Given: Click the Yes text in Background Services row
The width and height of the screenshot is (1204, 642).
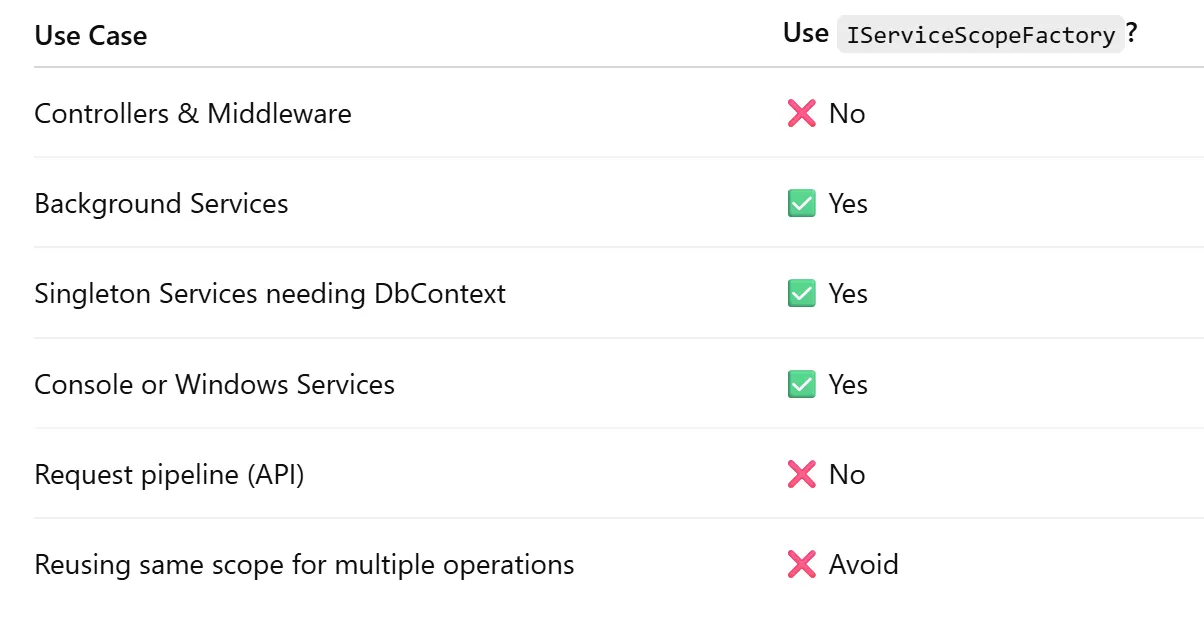Looking at the screenshot, I should coord(848,204).
